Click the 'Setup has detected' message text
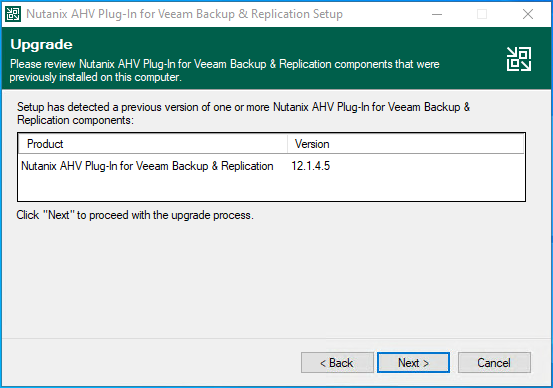This screenshot has height=388, width=553. (x=244, y=114)
